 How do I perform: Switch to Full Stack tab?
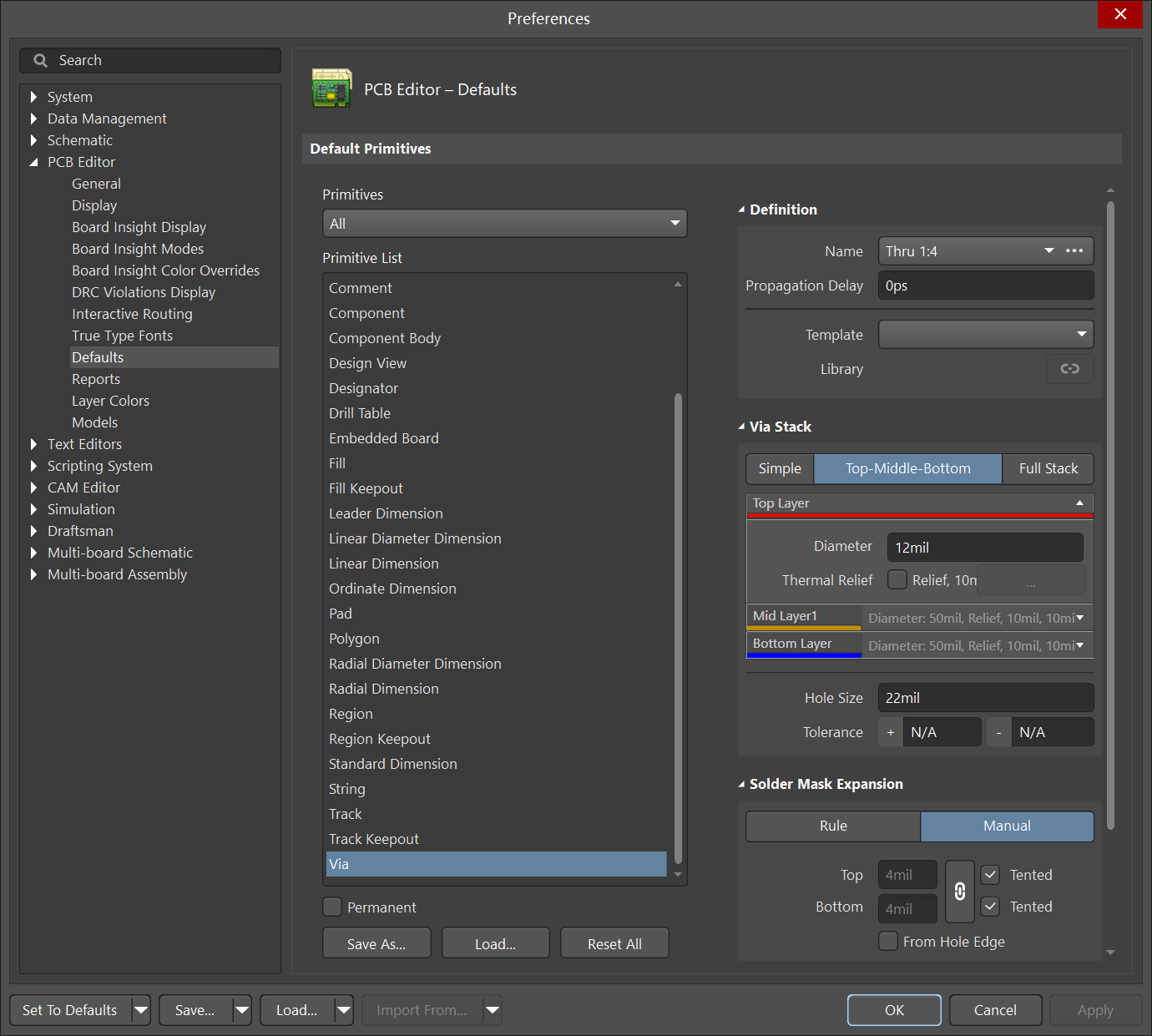[1048, 468]
